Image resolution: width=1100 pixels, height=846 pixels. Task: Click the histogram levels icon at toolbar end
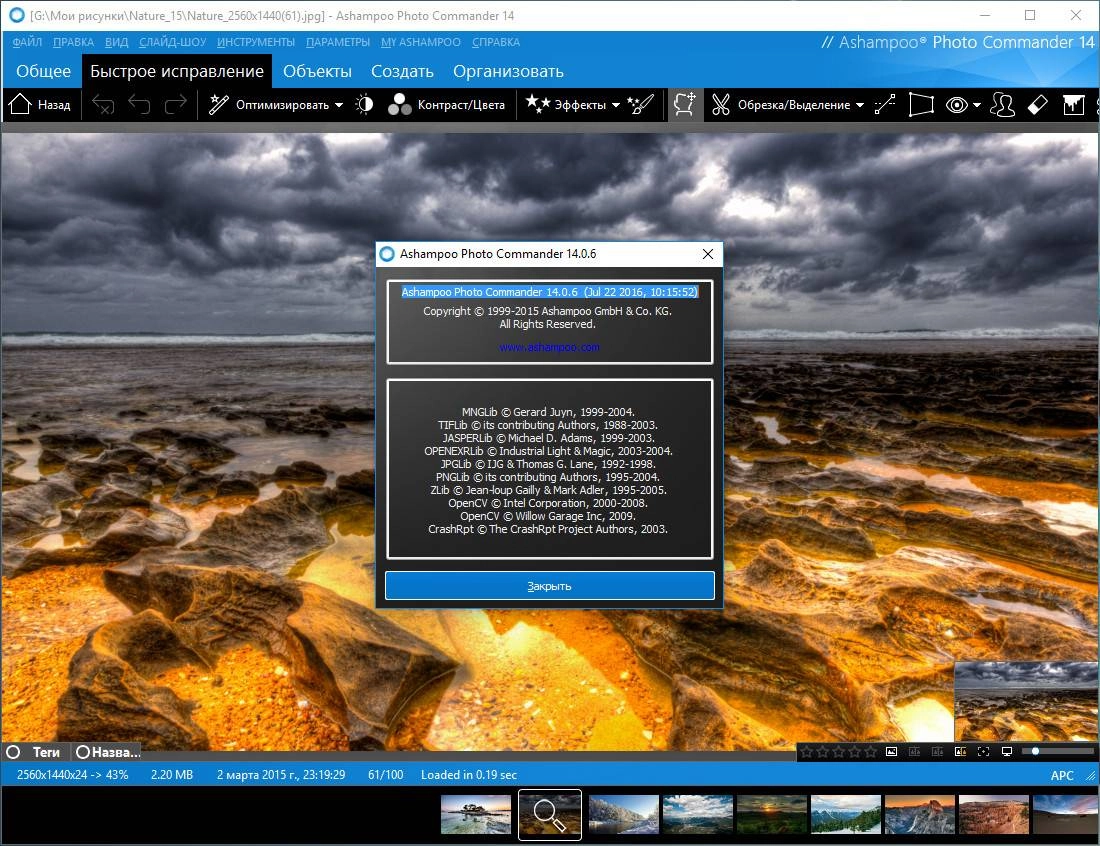point(1073,105)
